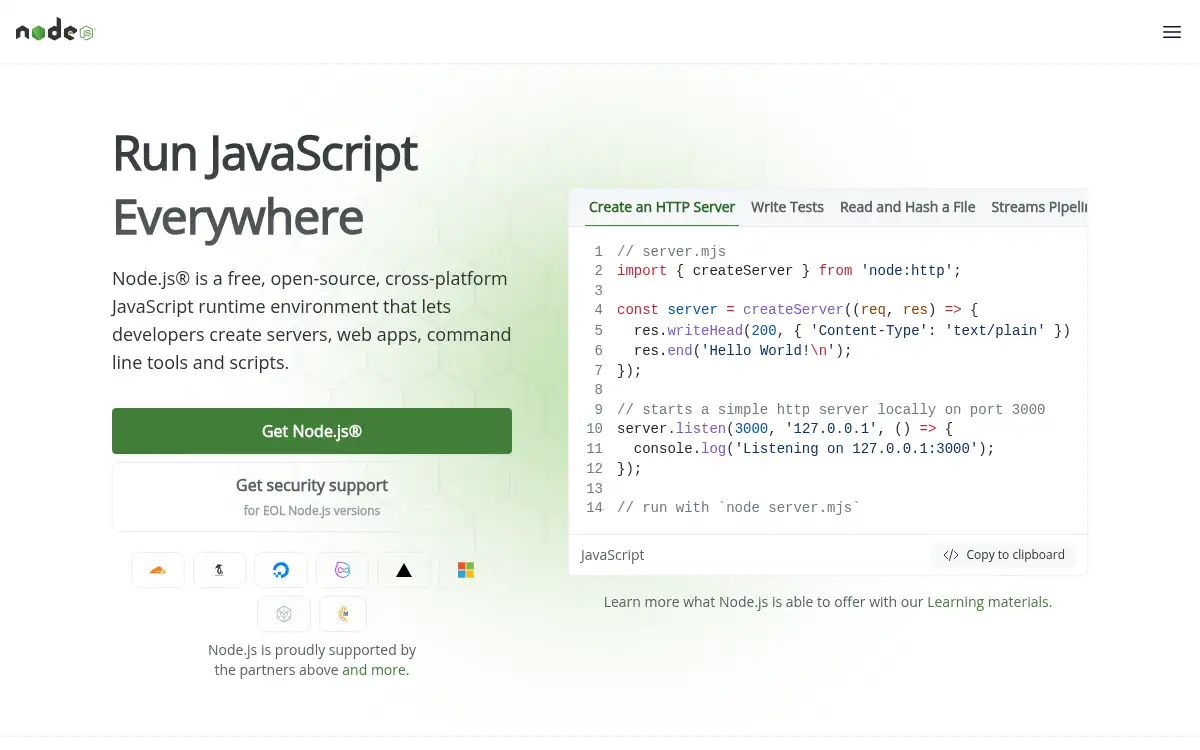Image resolution: width=1200 pixels, height=750 pixels.
Task: Open the Microsoft partner logo
Action: [x=466, y=570]
